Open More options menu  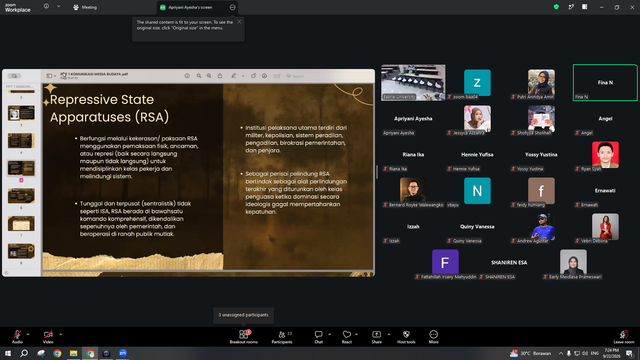click(433, 337)
